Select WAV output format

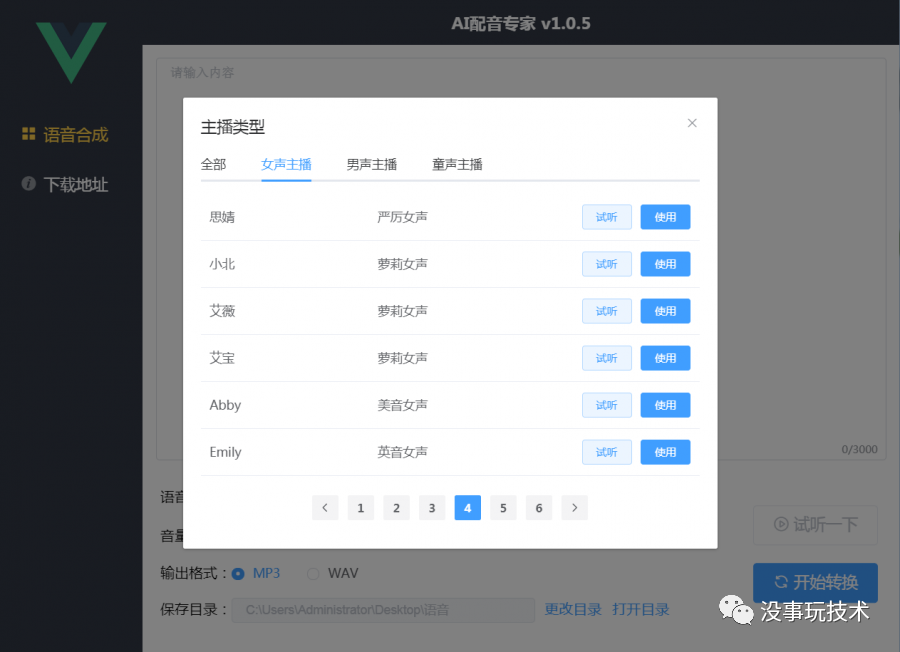coord(333,573)
